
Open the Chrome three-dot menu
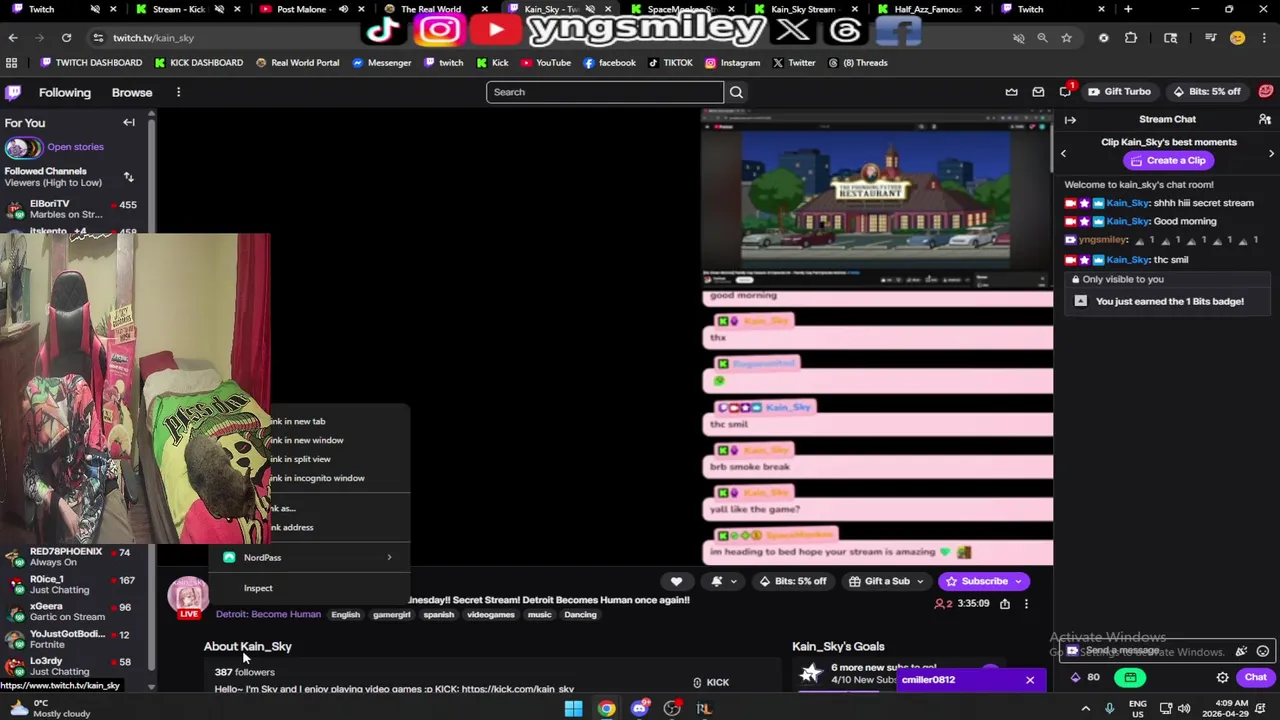click(x=1263, y=38)
